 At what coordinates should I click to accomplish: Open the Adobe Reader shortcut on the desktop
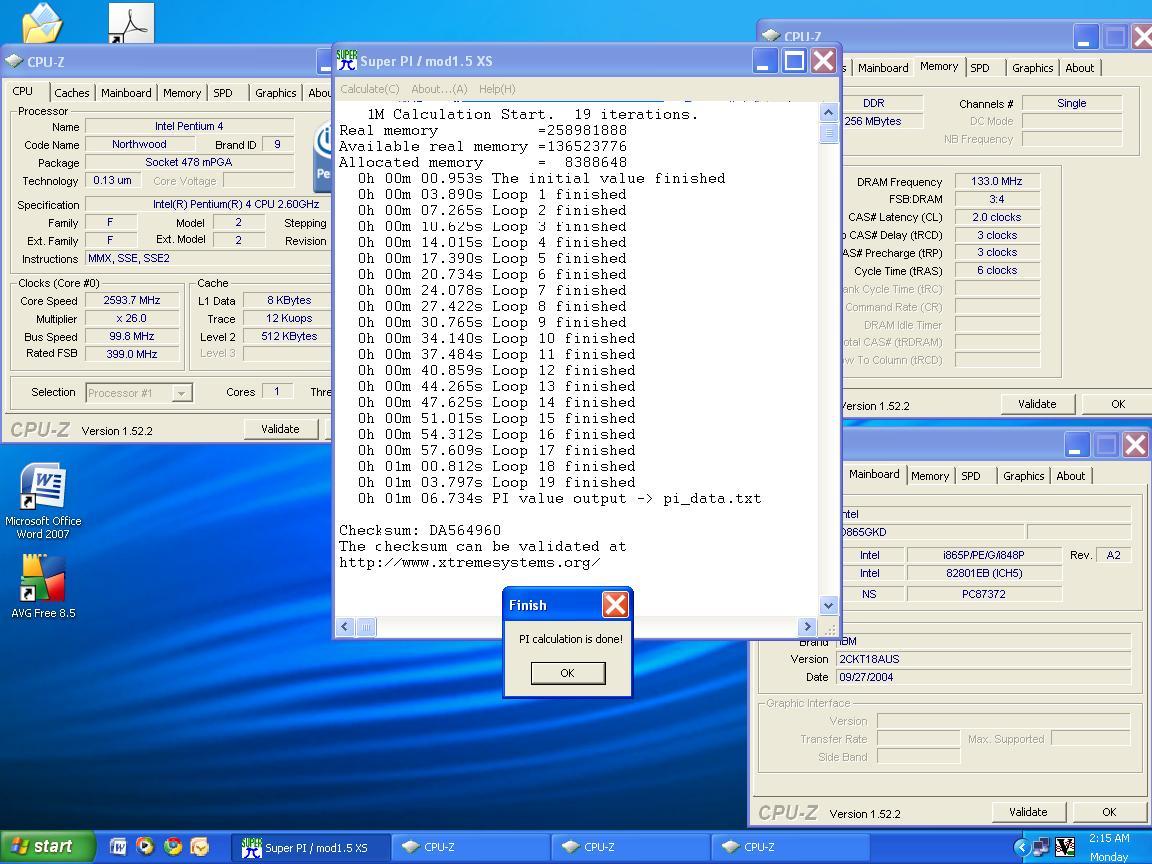click(132, 23)
